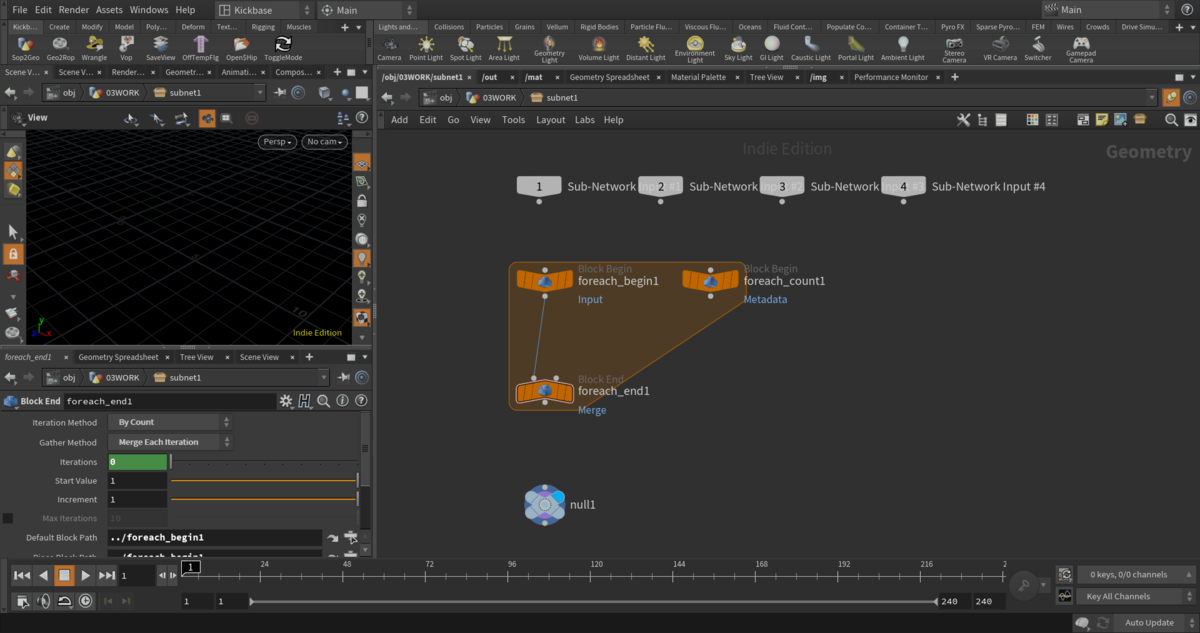Create an Ambient Light from shelf
This screenshot has height=633, width=1200.
pos(903,49)
